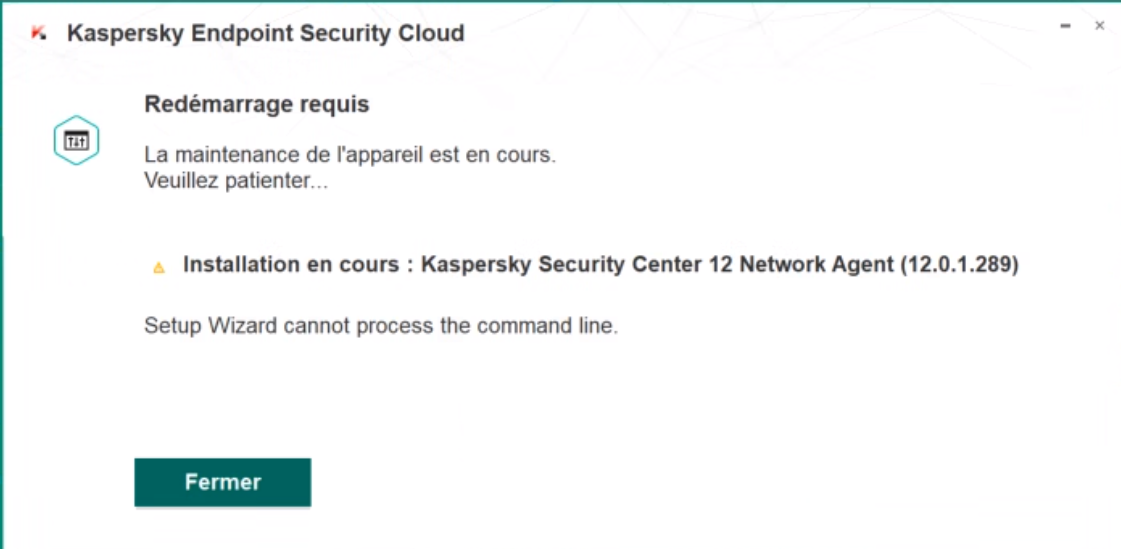This screenshot has width=1121, height=549.
Task: Click the Kaspersky Endpoint Security Cloud title
Action: tap(265, 33)
